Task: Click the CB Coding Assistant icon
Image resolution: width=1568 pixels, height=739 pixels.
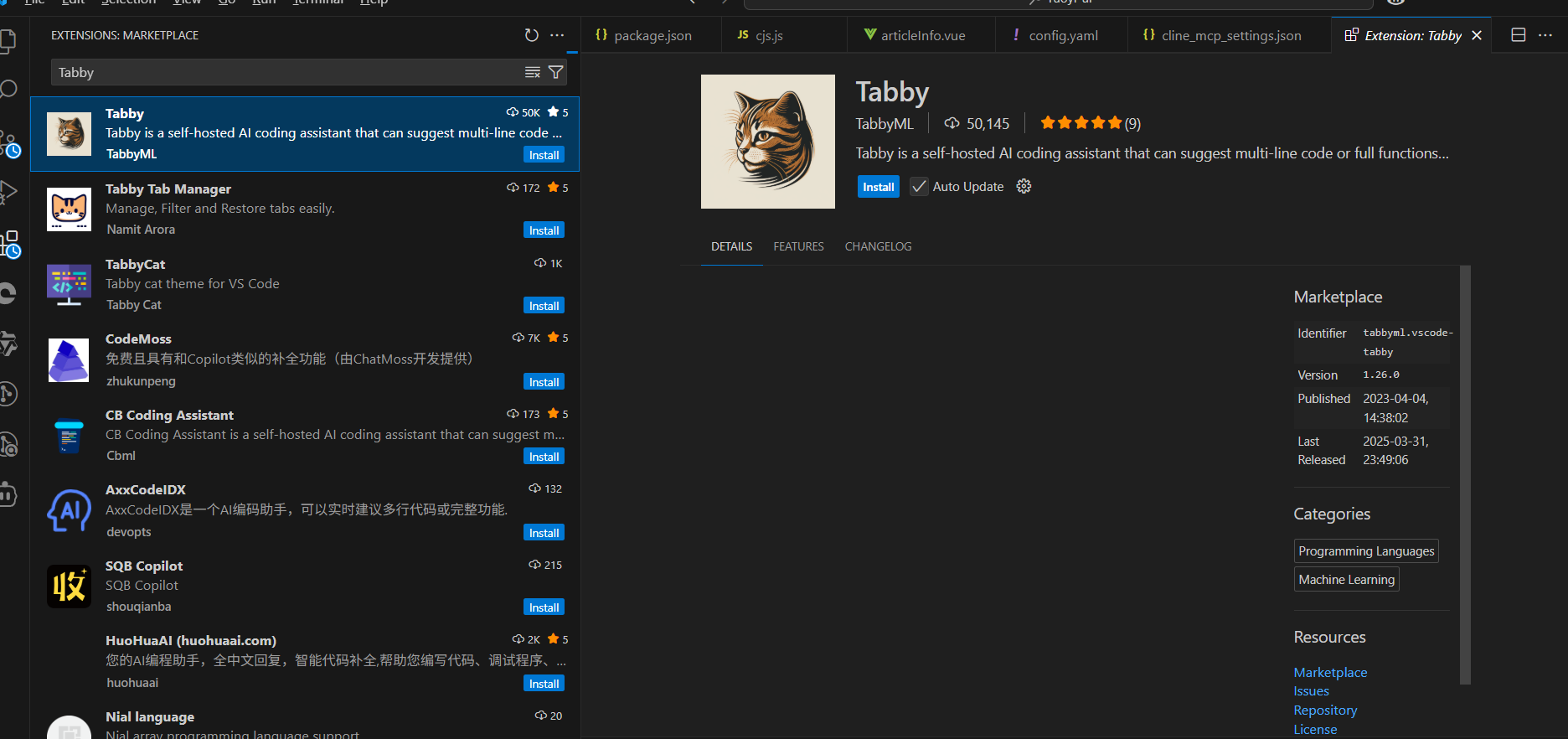Action: tap(69, 436)
